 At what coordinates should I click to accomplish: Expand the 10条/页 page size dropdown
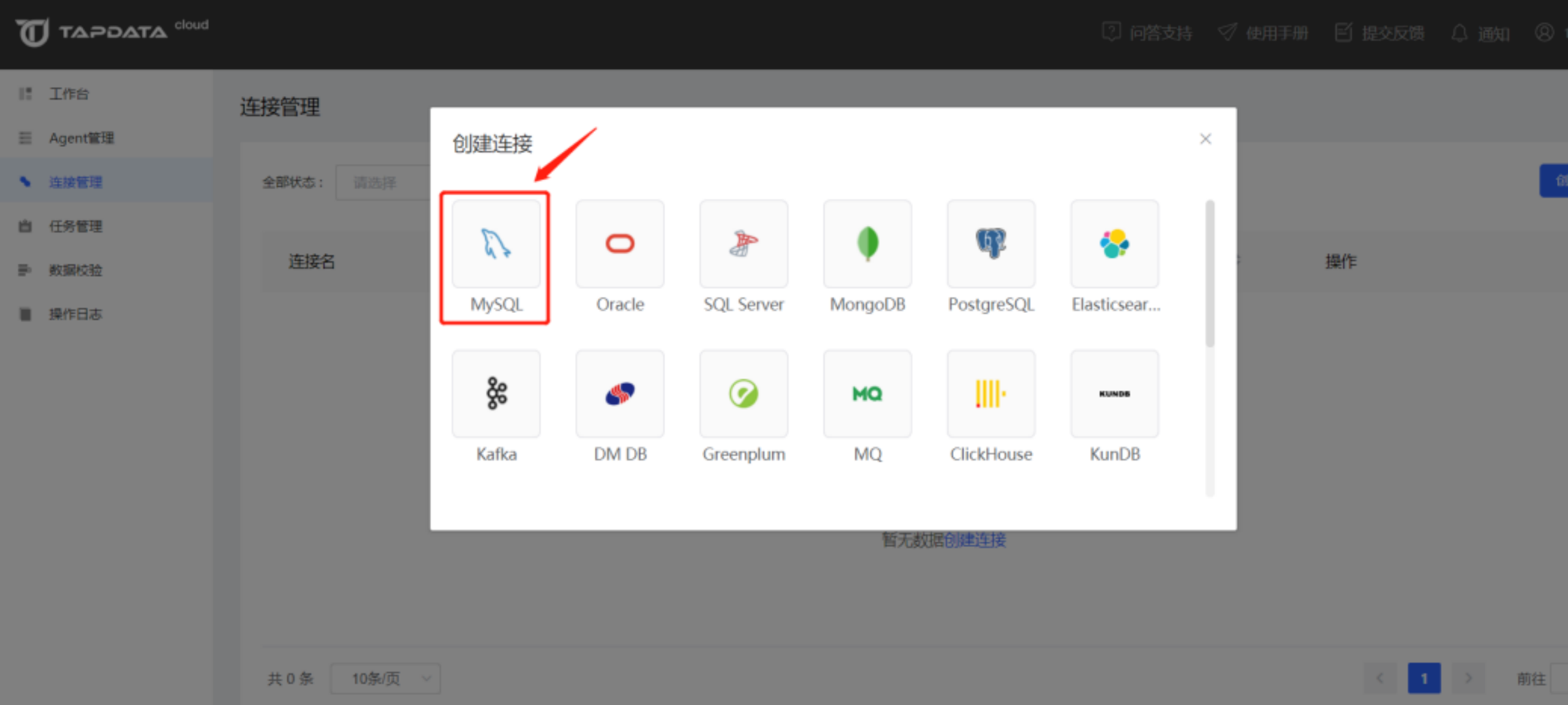[385, 678]
